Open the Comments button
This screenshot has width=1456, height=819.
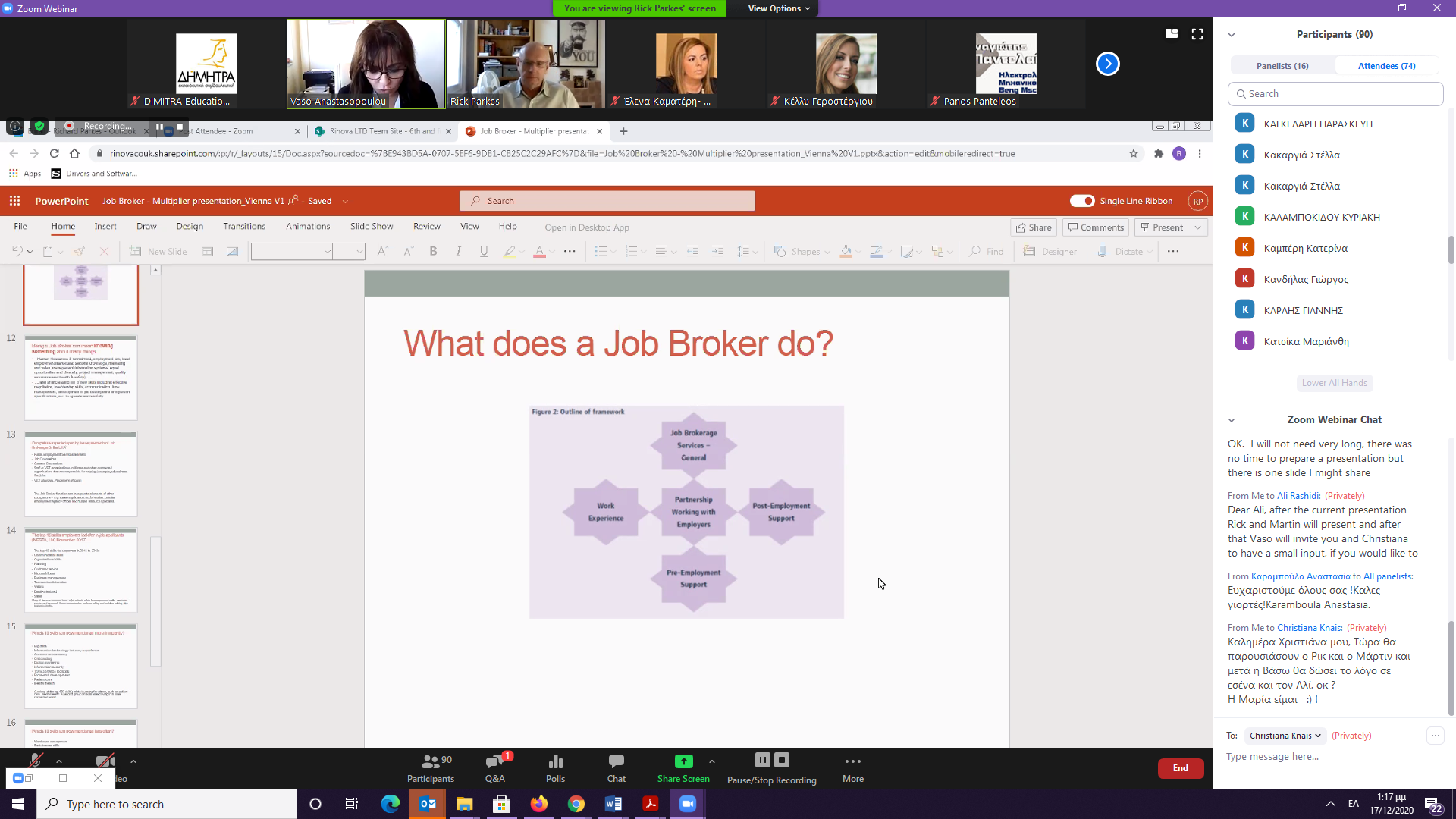[1095, 227]
